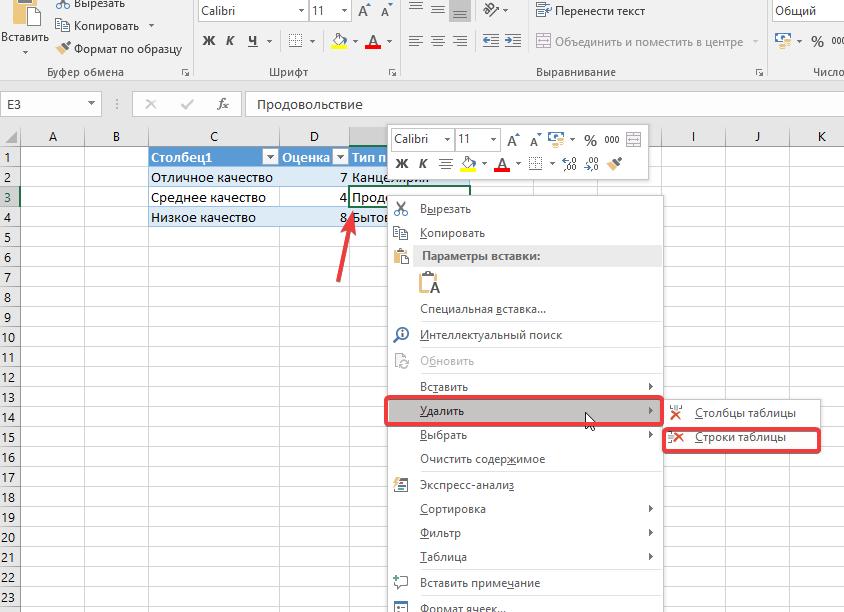Toggle underline Ч in the ribbon

tap(252, 41)
